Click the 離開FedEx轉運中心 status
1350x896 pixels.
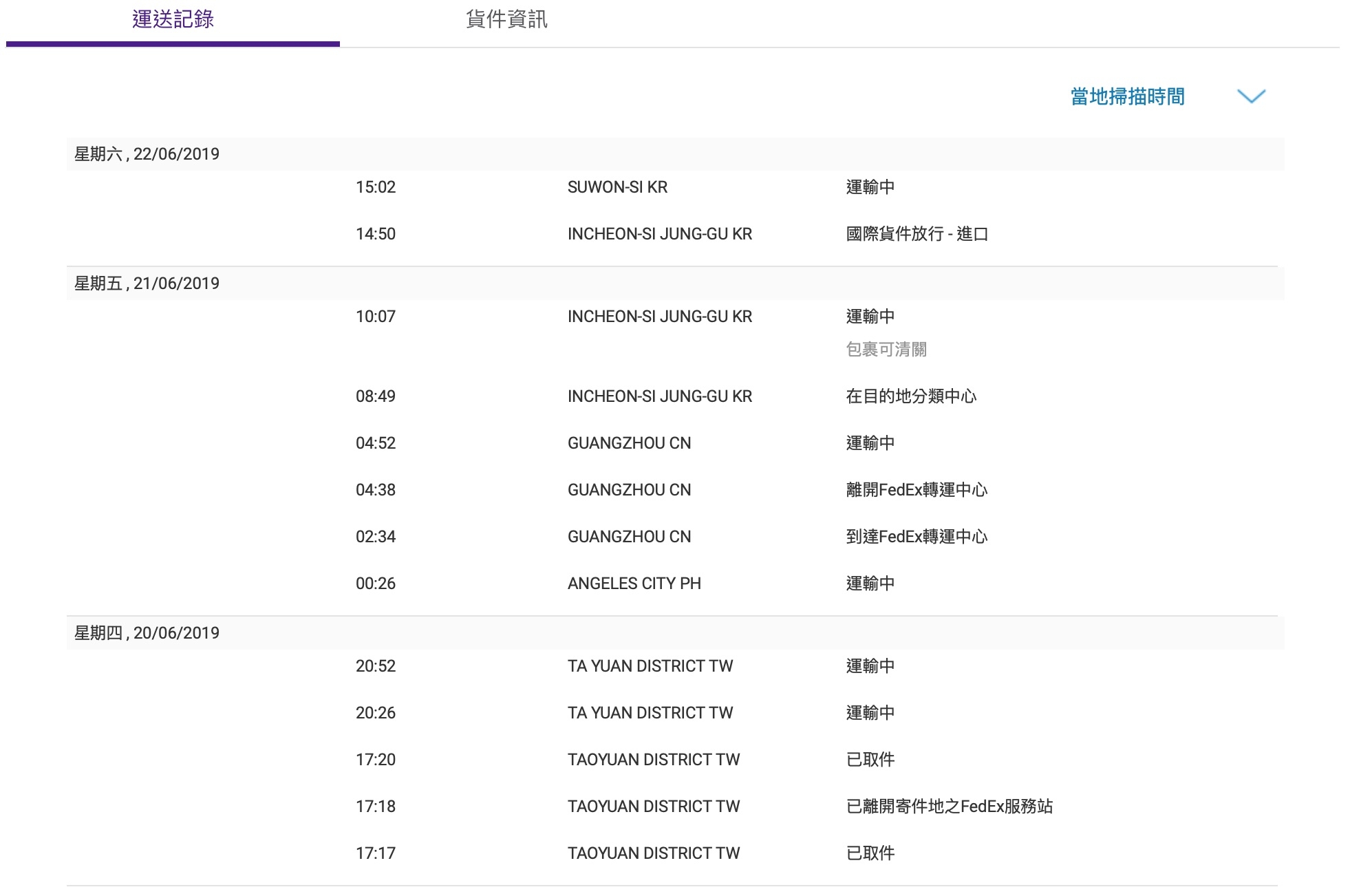coord(917,490)
